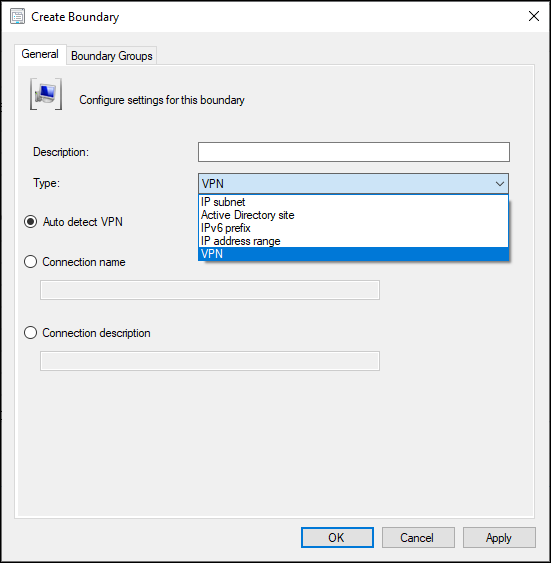
Task: Collapse the Type dropdown via its arrow
Action: (x=499, y=184)
